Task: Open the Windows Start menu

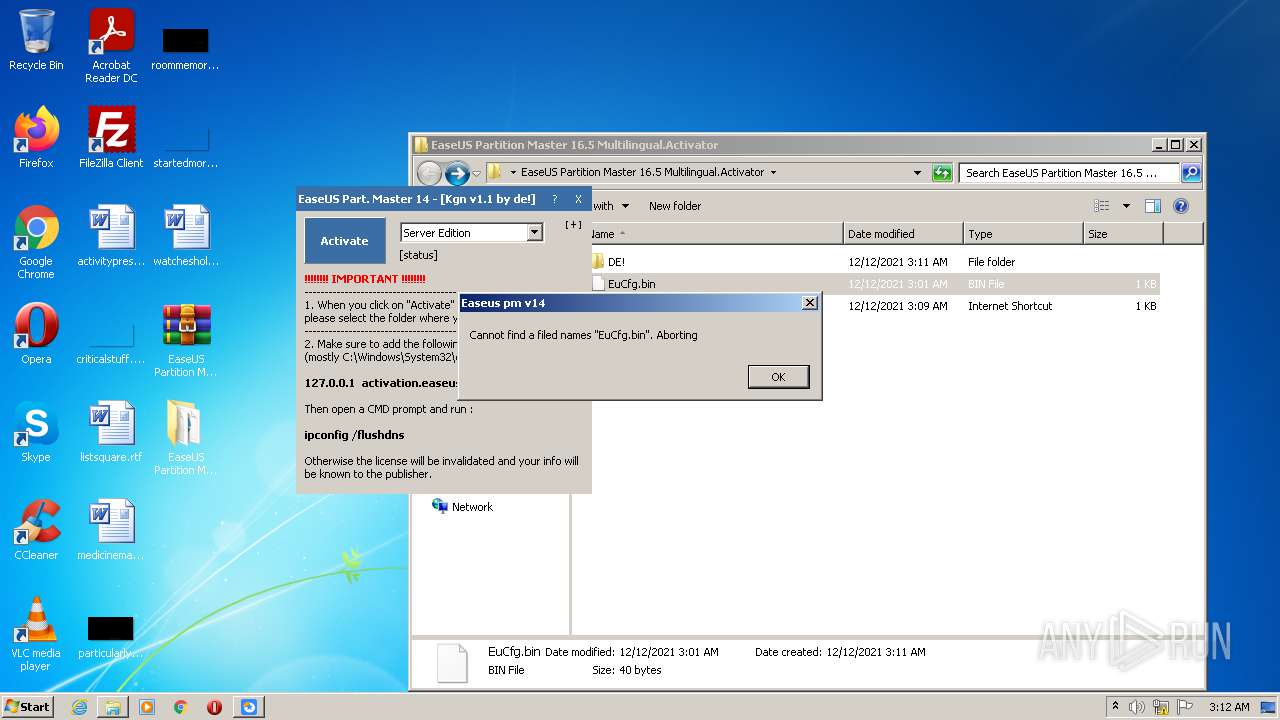Action: pyautogui.click(x=28, y=706)
